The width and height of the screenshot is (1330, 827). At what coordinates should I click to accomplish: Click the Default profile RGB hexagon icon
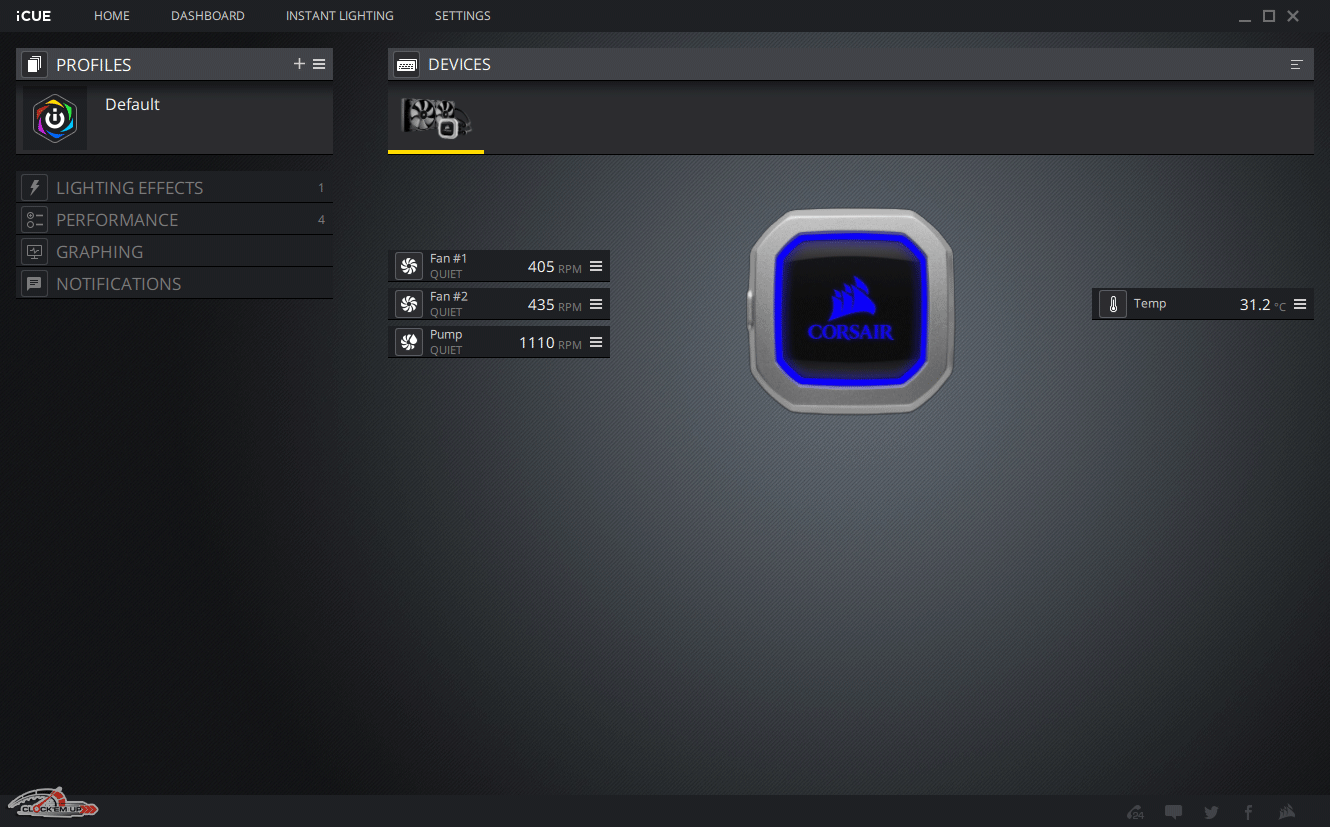pyautogui.click(x=55, y=118)
